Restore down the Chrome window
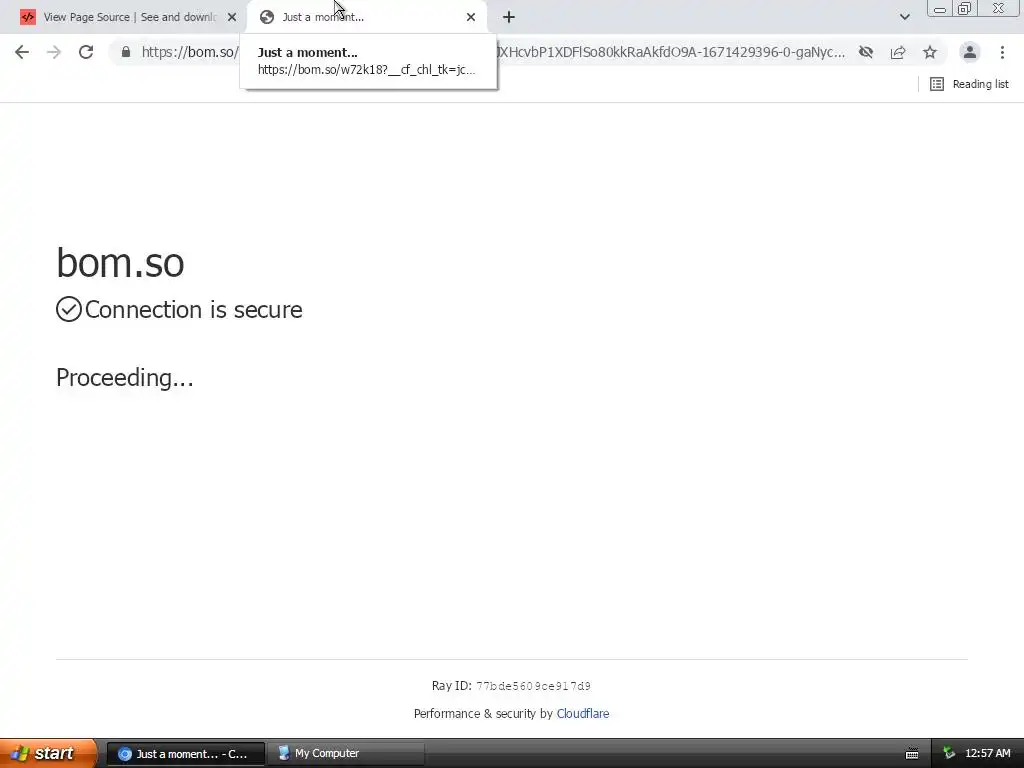This screenshot has width=1024, height=768. point(964,8)
